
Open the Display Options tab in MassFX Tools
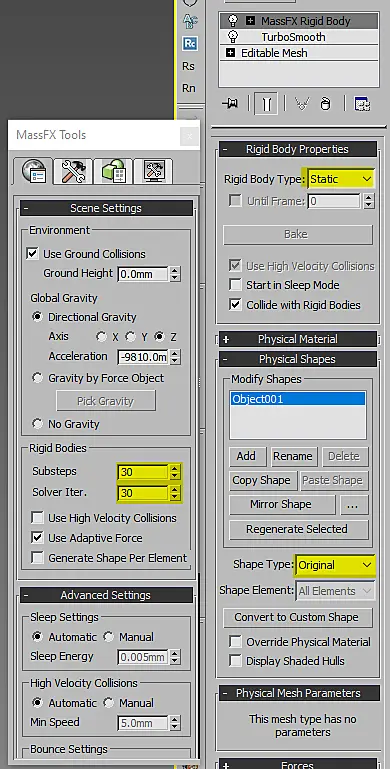(153, 171)
